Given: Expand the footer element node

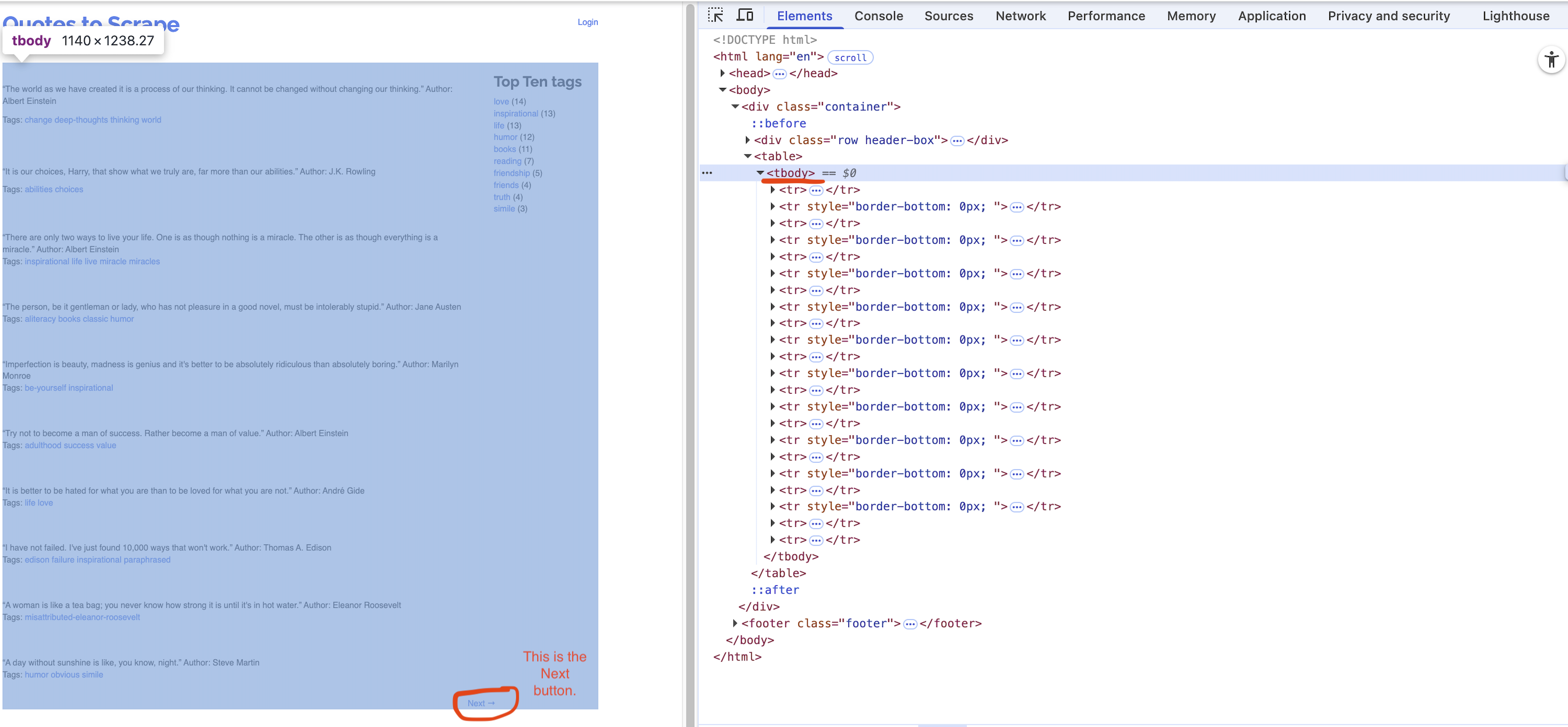Looking at the screenshot, I should coord(735,623).
